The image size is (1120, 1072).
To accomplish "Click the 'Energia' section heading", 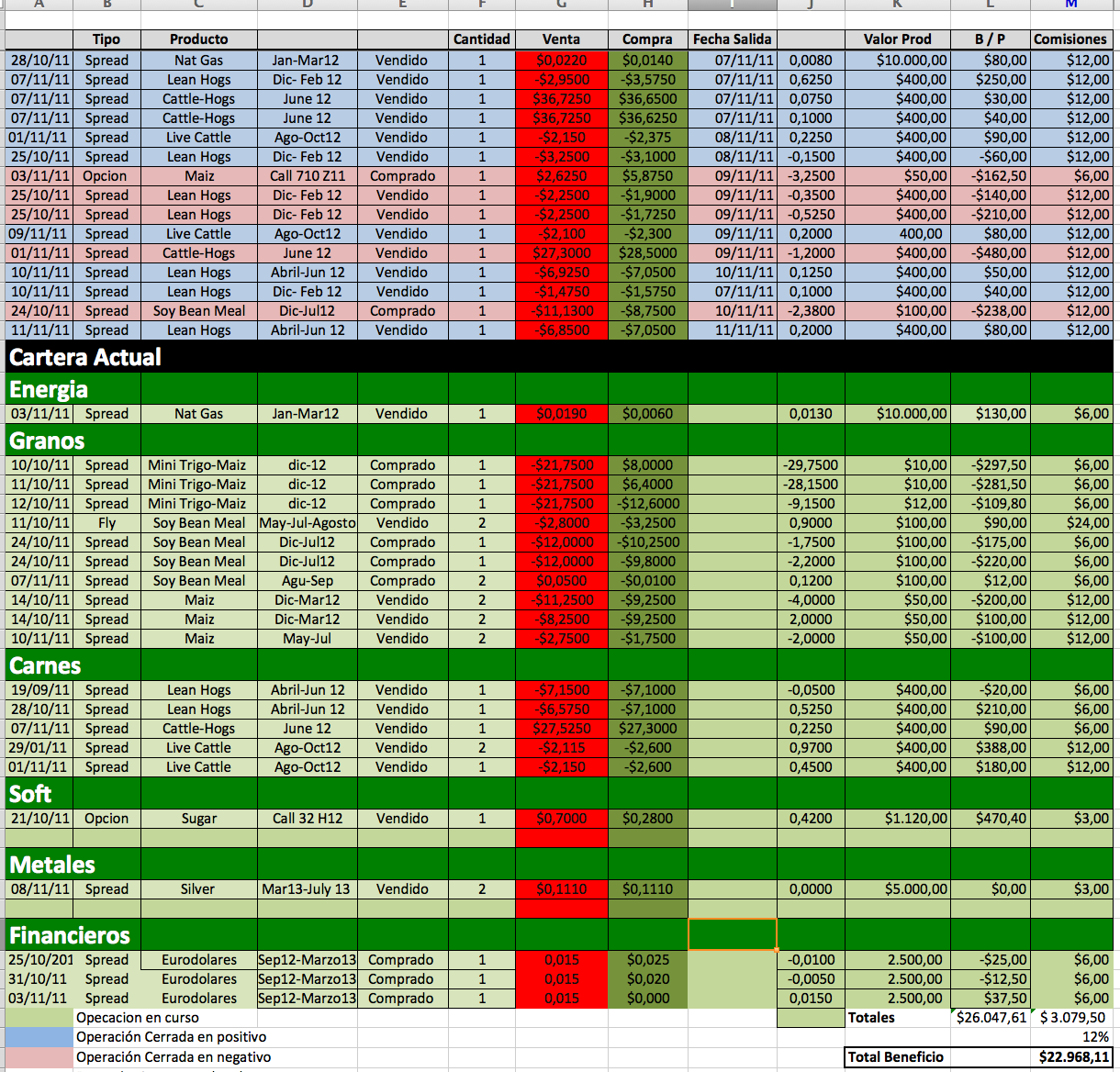I will click(49, 389).
